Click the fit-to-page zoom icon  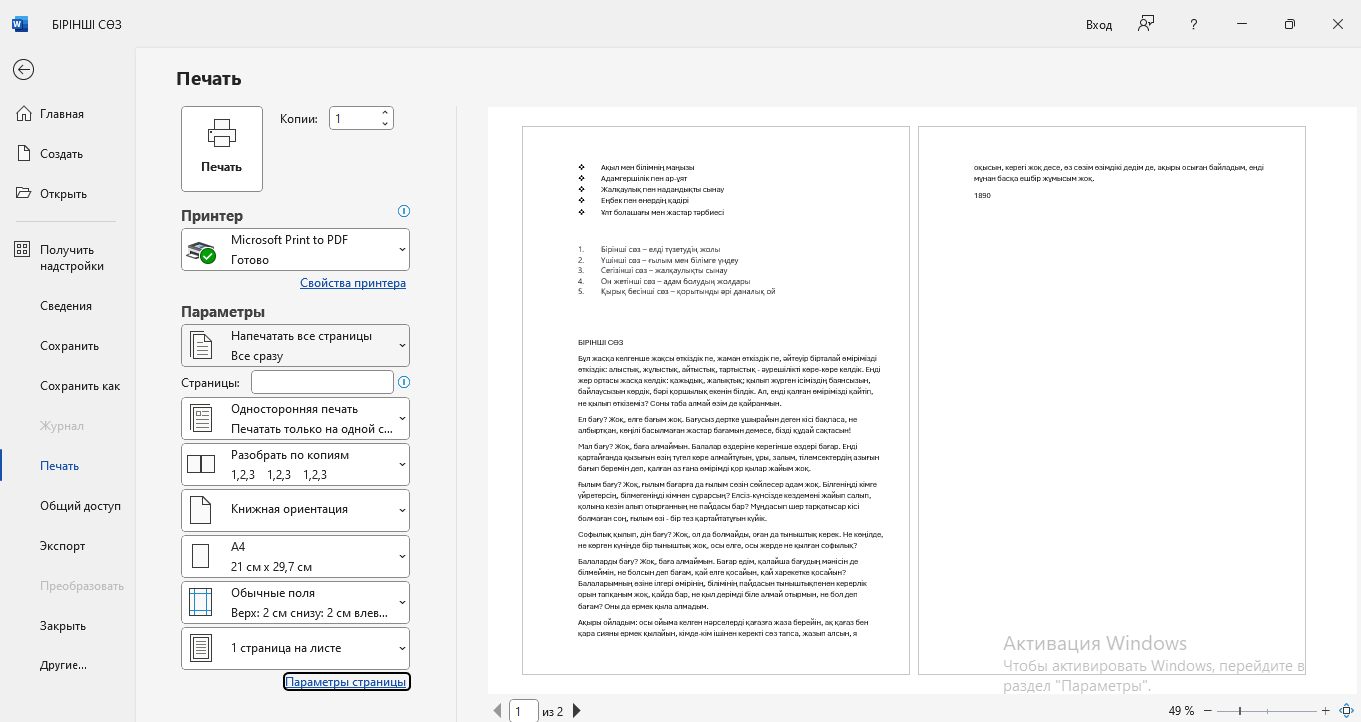click(x=1345, y=711)
